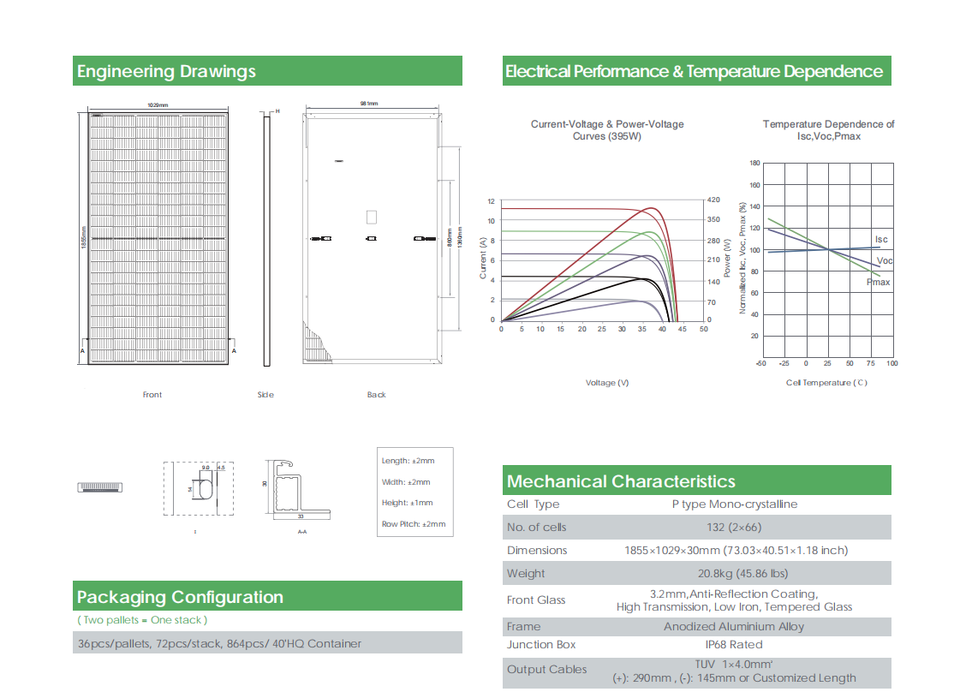Click the "Isc" curve label
This screenshot has width=960, height=698.
click(881, 239)
